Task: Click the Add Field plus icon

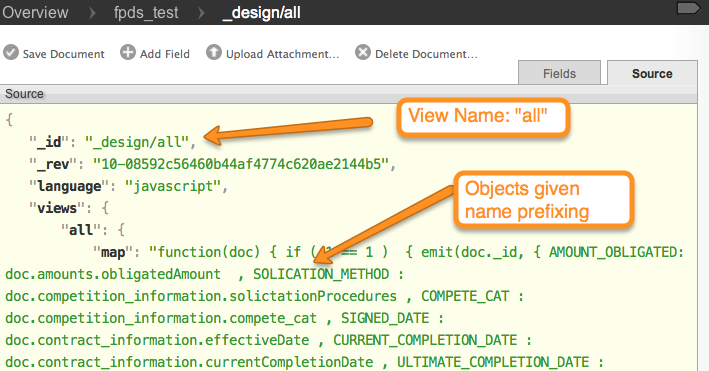Action: tap(128, 52)
